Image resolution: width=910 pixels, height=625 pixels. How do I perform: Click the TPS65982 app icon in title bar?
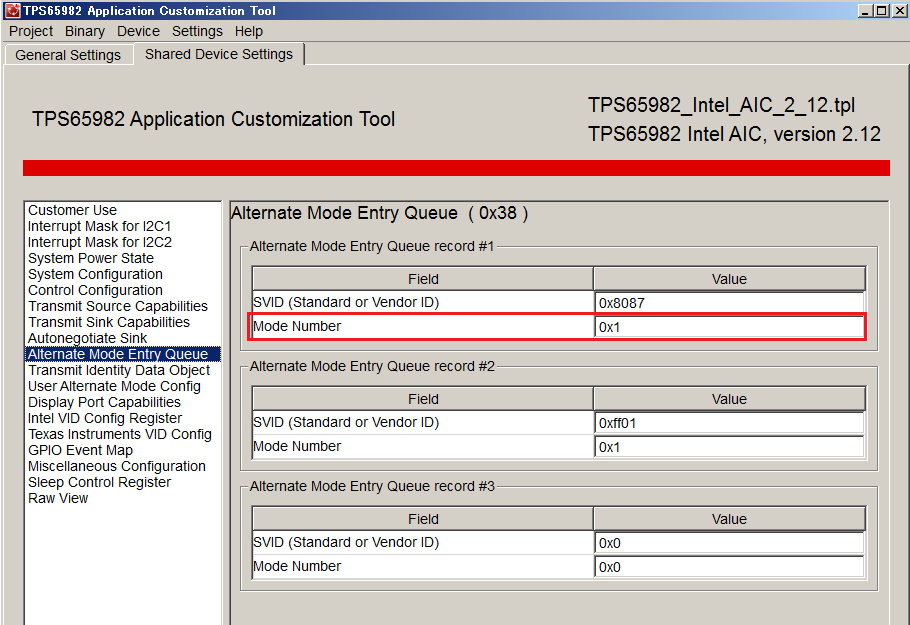point(12,10)
